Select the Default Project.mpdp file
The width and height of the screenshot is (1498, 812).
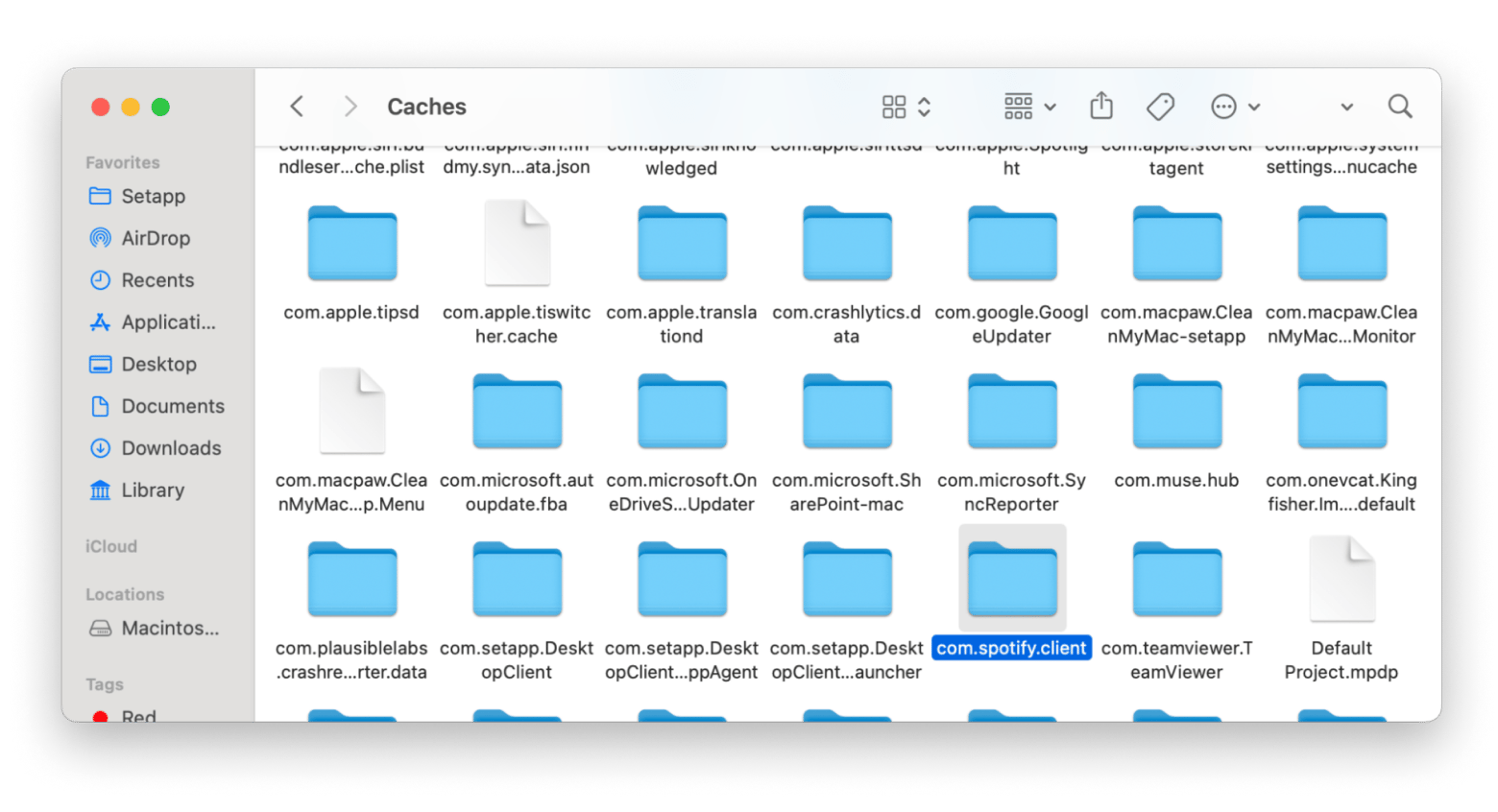pyautogui.click(x=1341, y=582)
